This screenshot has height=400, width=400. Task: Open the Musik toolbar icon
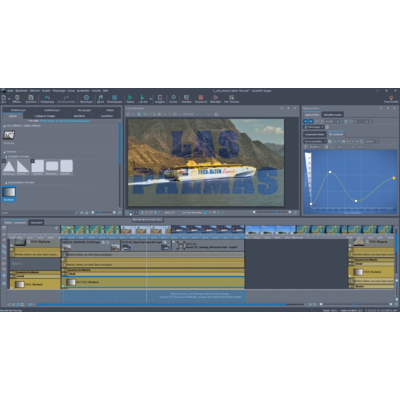coord(100,98)
